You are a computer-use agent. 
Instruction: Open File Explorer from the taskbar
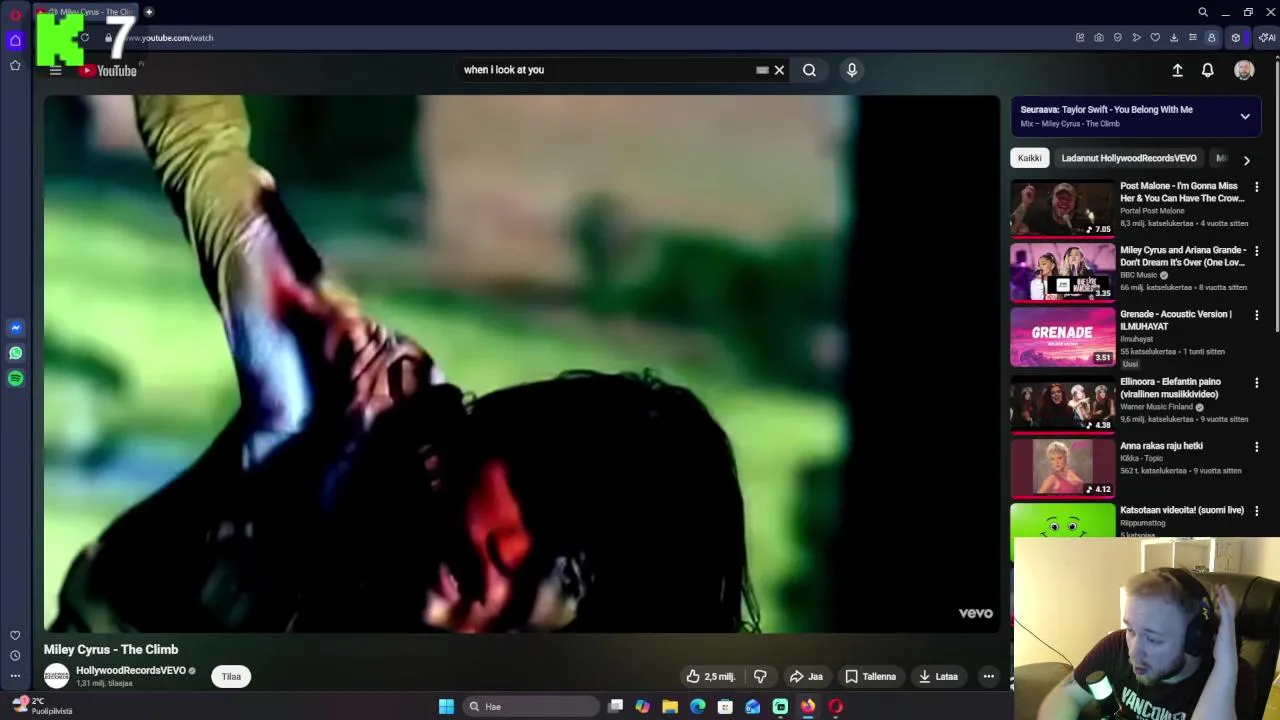pyautogui.click(x=670, y=706)
